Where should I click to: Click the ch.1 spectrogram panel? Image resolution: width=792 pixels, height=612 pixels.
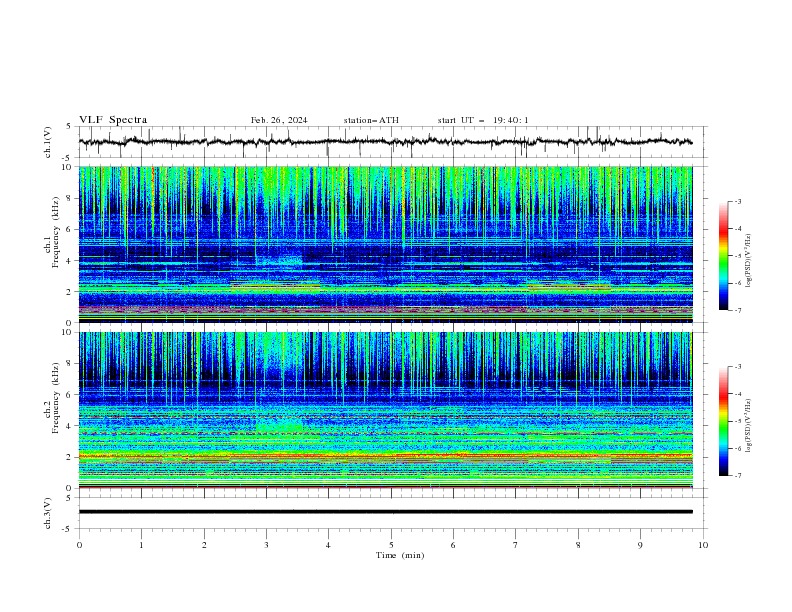385,244
